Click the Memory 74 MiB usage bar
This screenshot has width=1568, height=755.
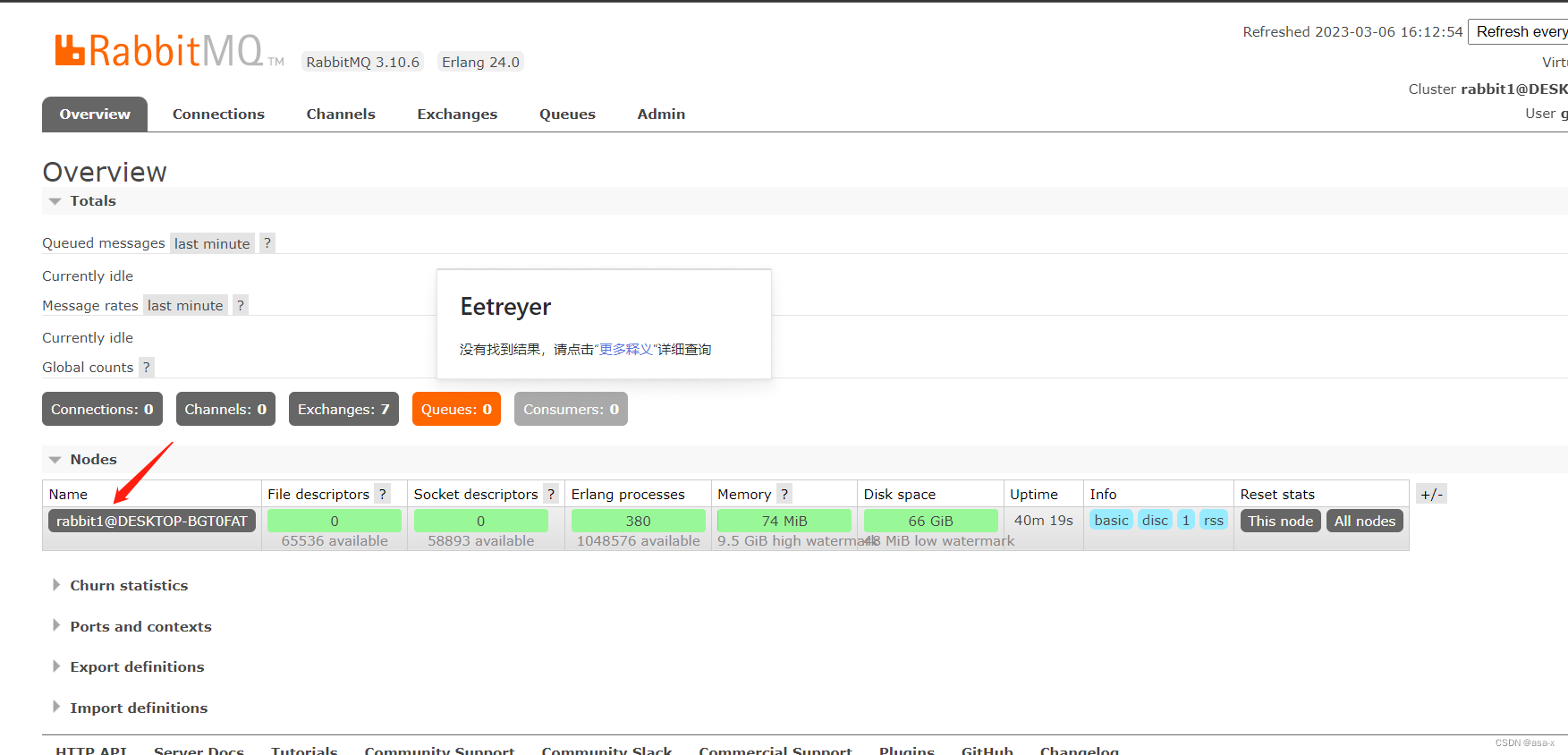point(784,521)
